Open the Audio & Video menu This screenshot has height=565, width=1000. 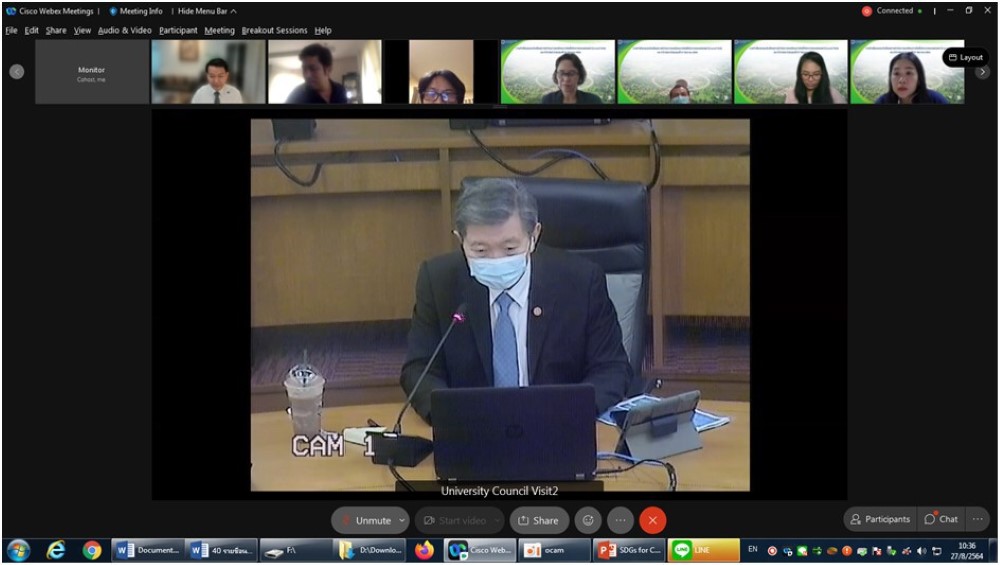coord(125,30)
